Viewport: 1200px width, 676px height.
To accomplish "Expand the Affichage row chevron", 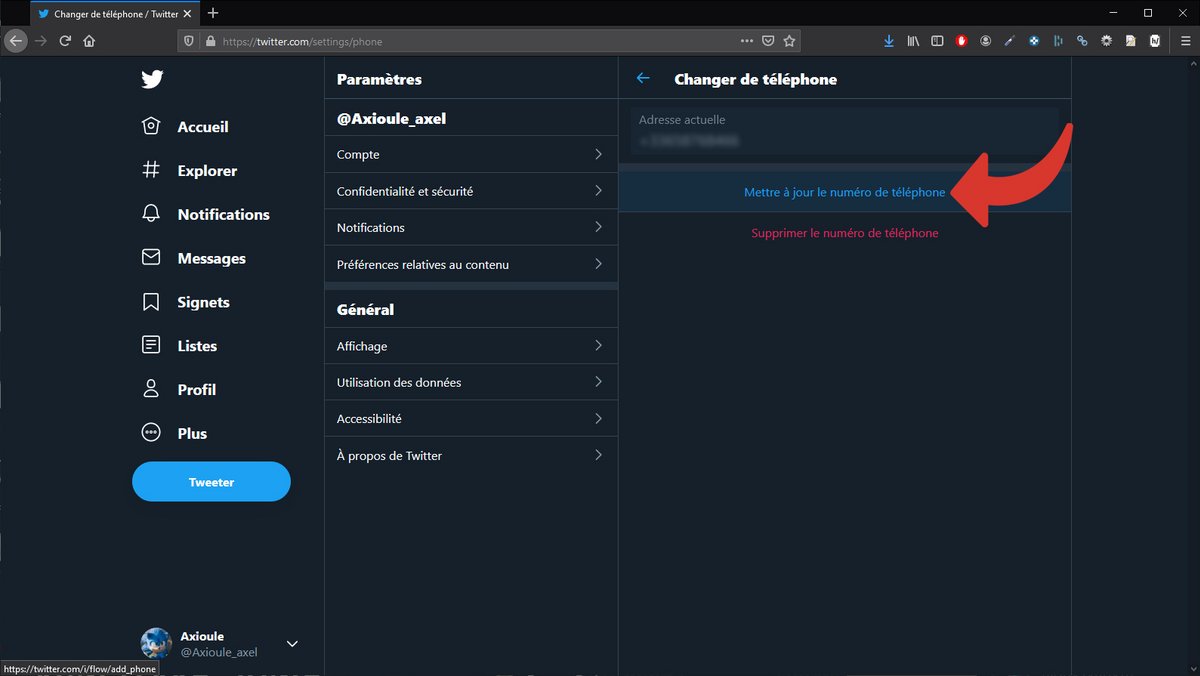I will pos(598,345).
